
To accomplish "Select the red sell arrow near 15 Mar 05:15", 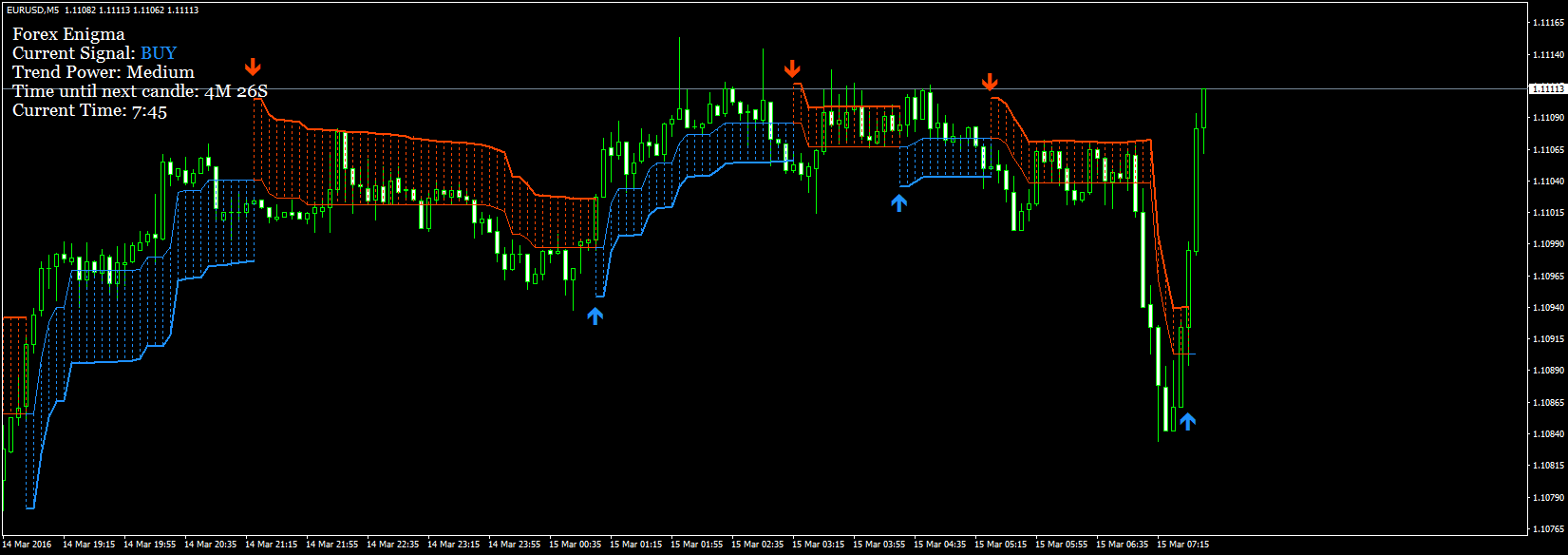I will pos(990,82).
